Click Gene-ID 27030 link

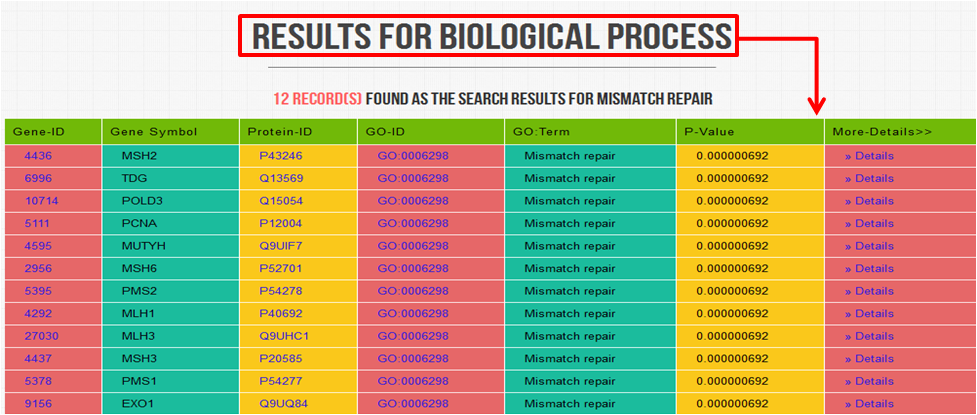[41, 336]
